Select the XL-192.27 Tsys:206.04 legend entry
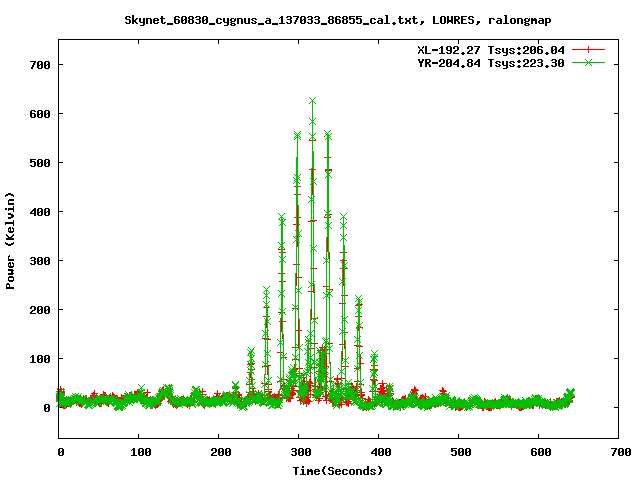Screen dimensions: 640x480 (x=490, y=49)
